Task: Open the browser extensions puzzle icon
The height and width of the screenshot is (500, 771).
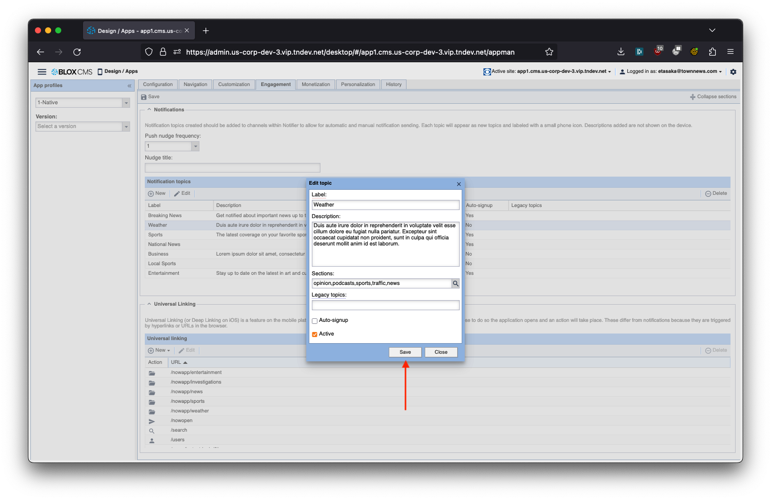Action: click(712, 52)
